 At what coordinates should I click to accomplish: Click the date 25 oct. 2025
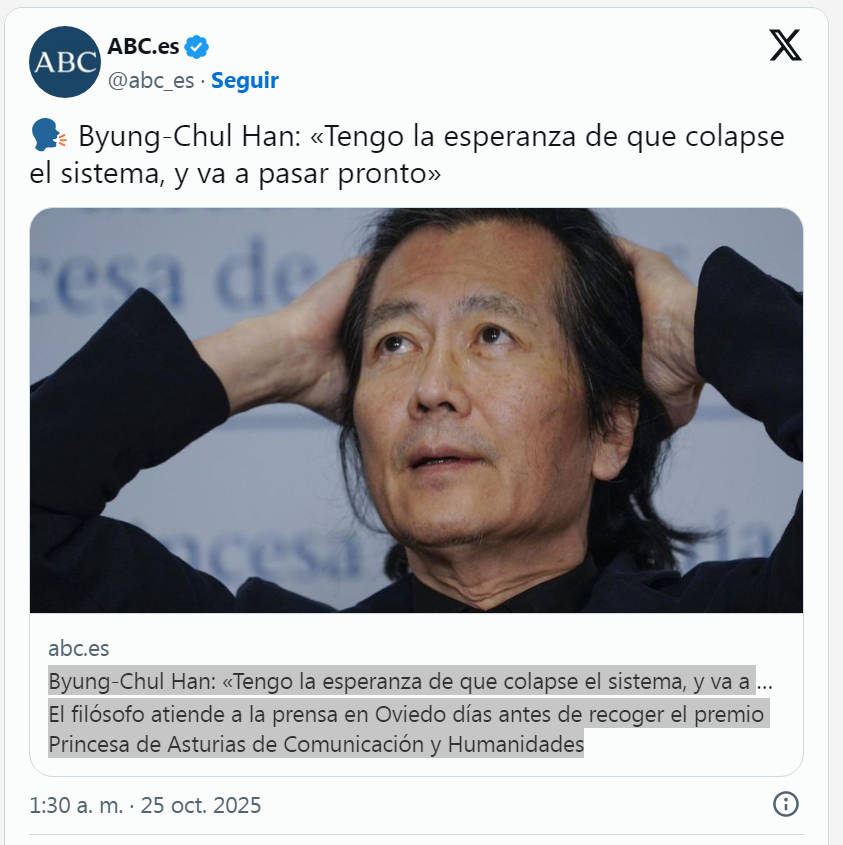201,805
